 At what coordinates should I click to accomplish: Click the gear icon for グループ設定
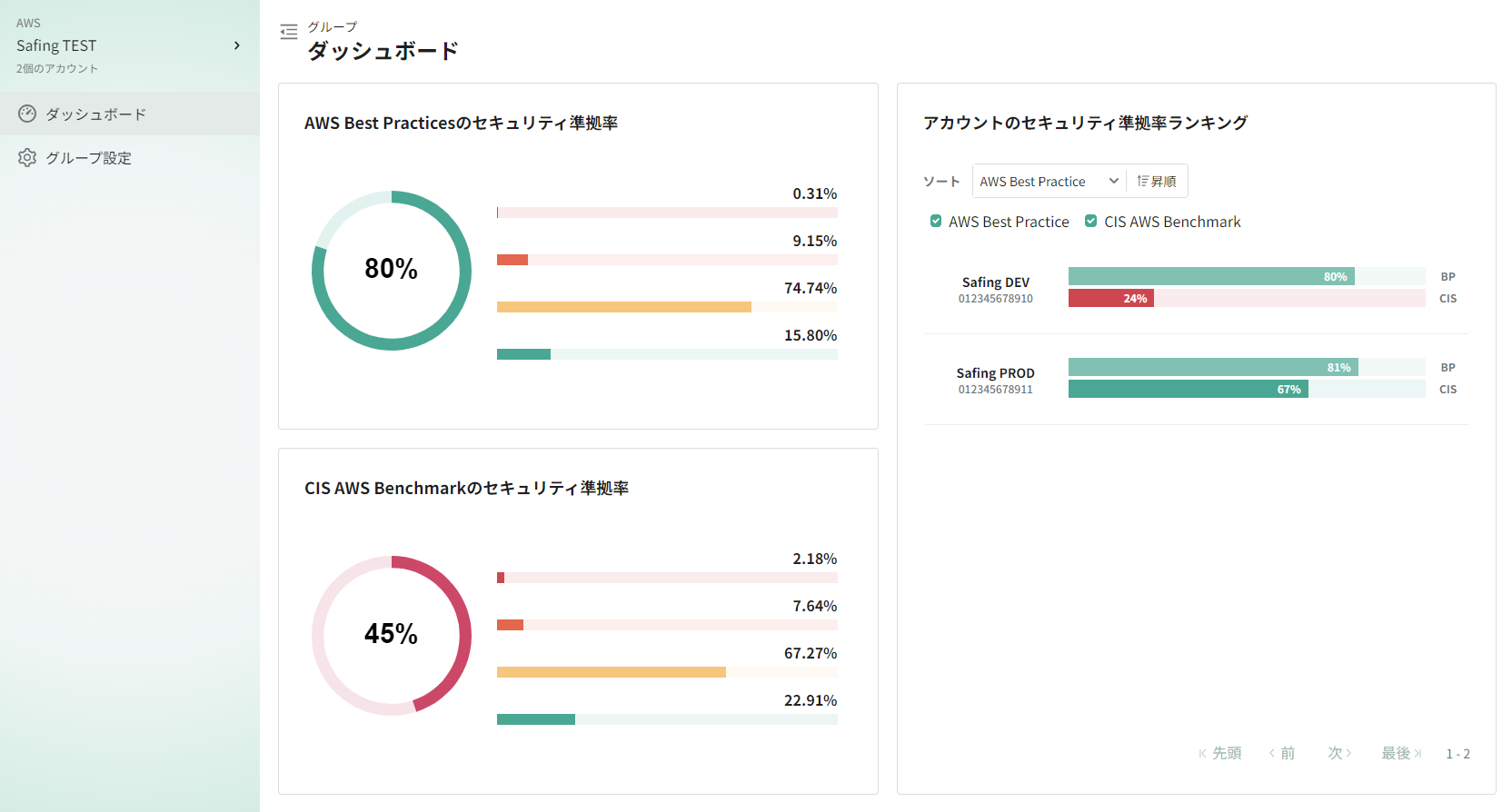(27, 157)
